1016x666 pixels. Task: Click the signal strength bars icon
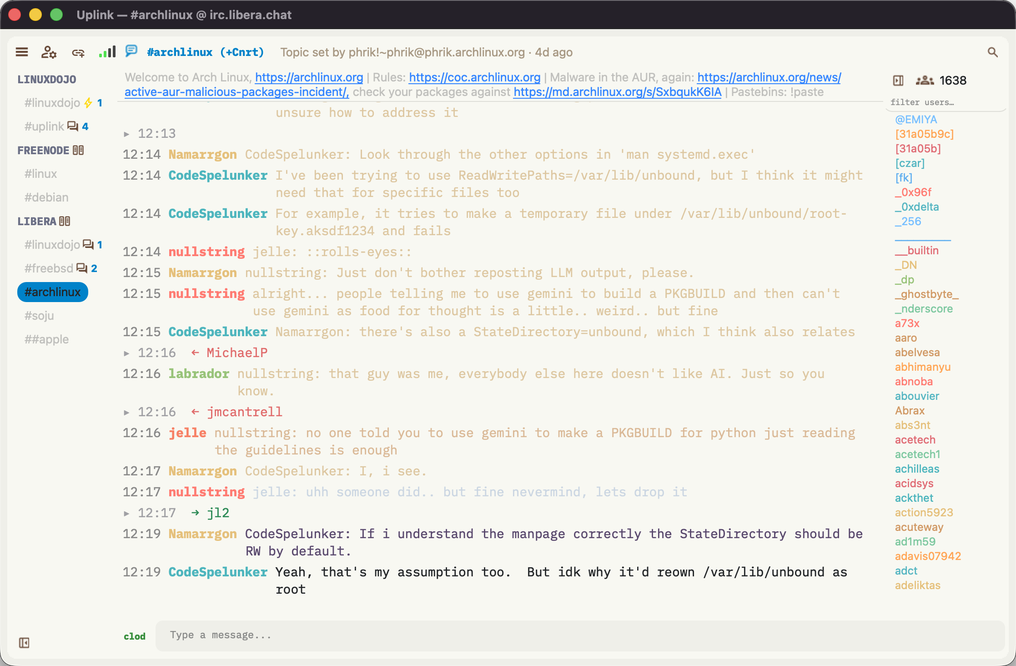point(107,52)
